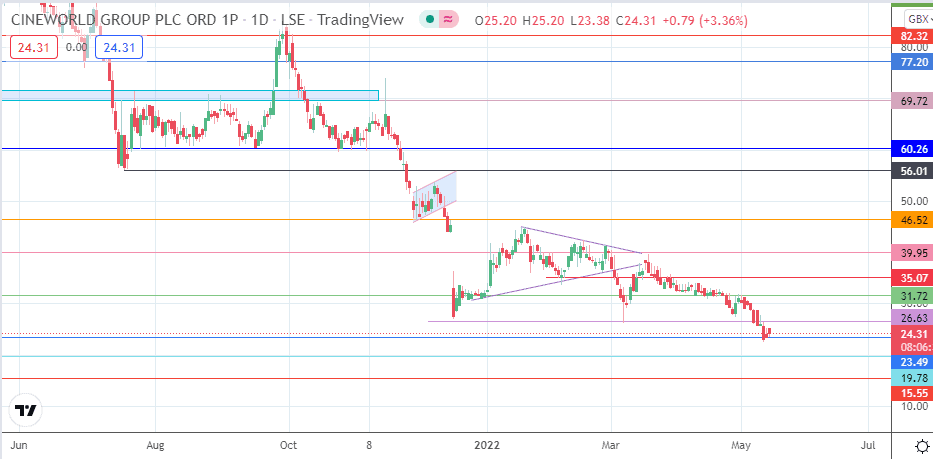Select the light blue rectangle zone near 69.72
Screen dimensions: 933x459
click(190, 95)
